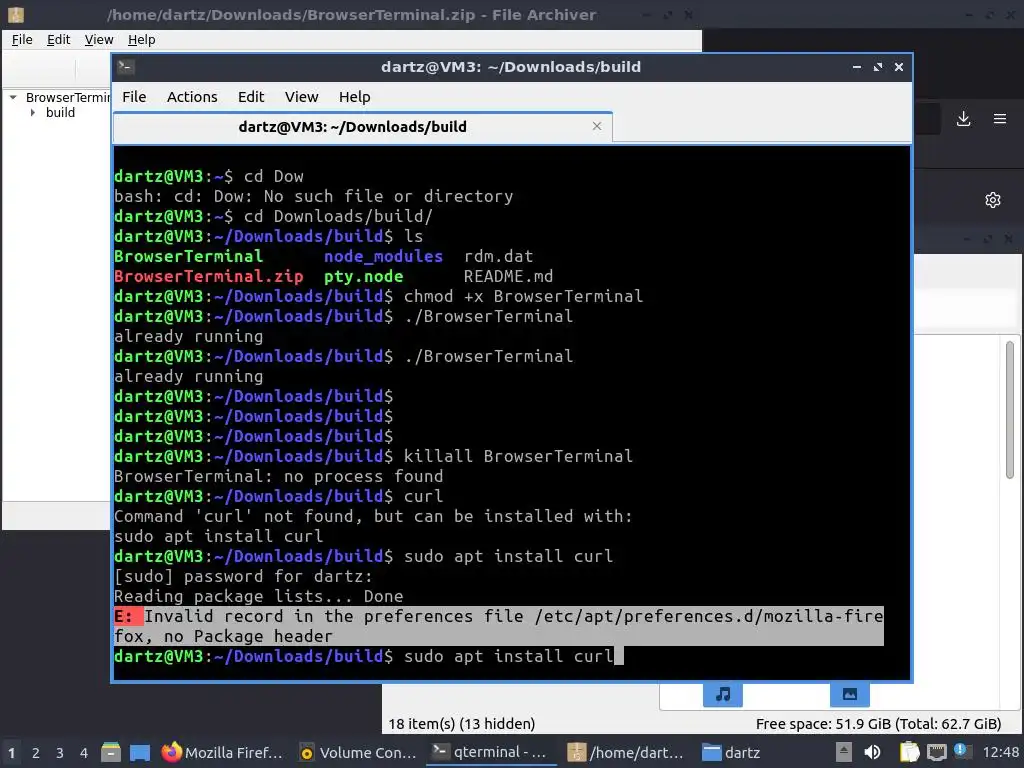Screen dimensions: 1024x768
Task: Open the Firefox hamburger application menu
Action: click(1000, 119)
